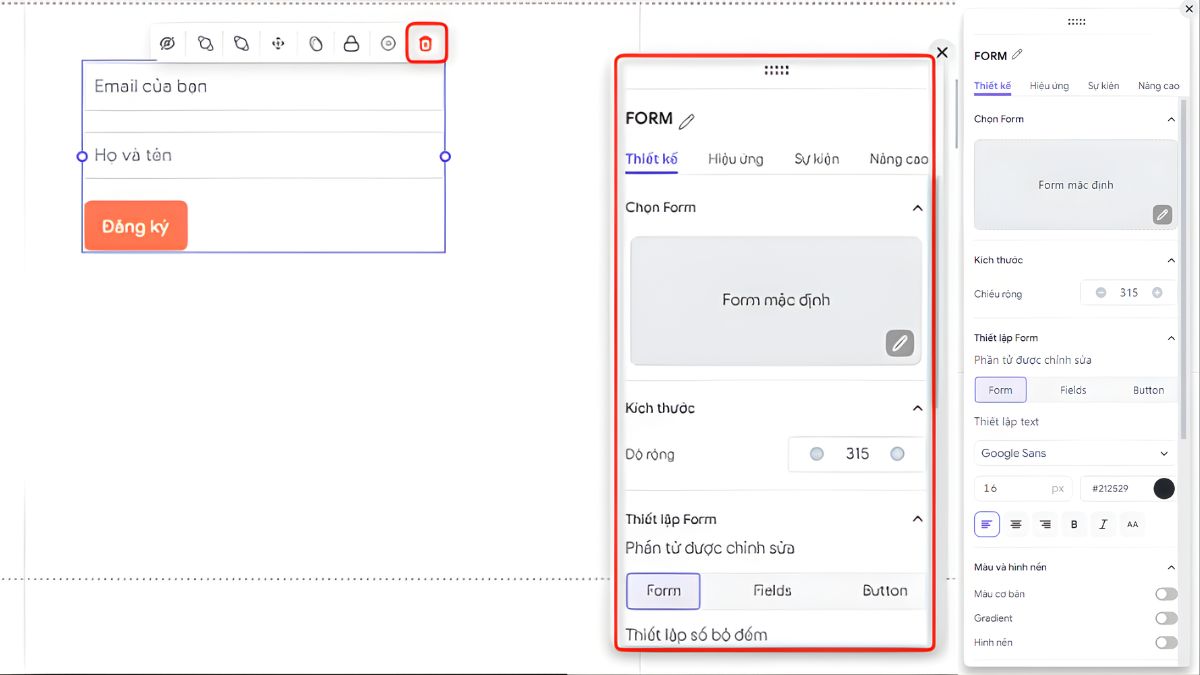This screenshot has height=675, width=1200.
Task: Center-align the form text
Action: coord(1016,524)
